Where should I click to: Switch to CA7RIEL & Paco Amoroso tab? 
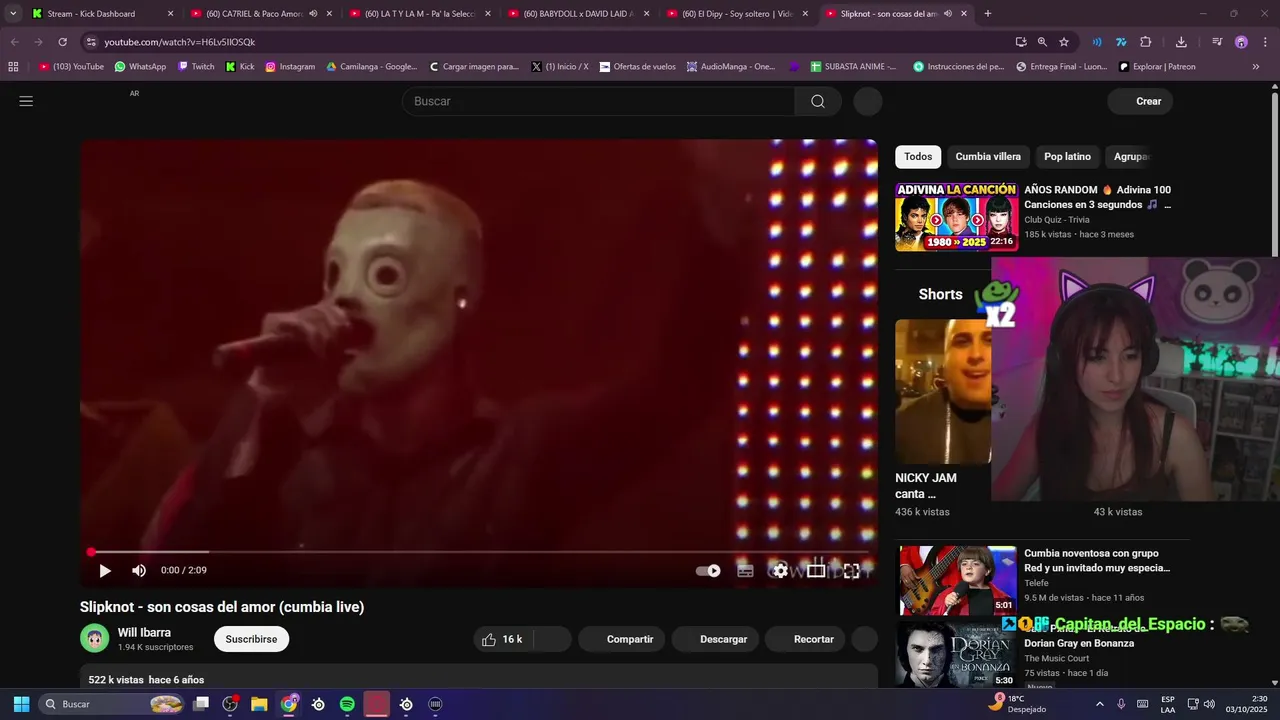(254, 14)
